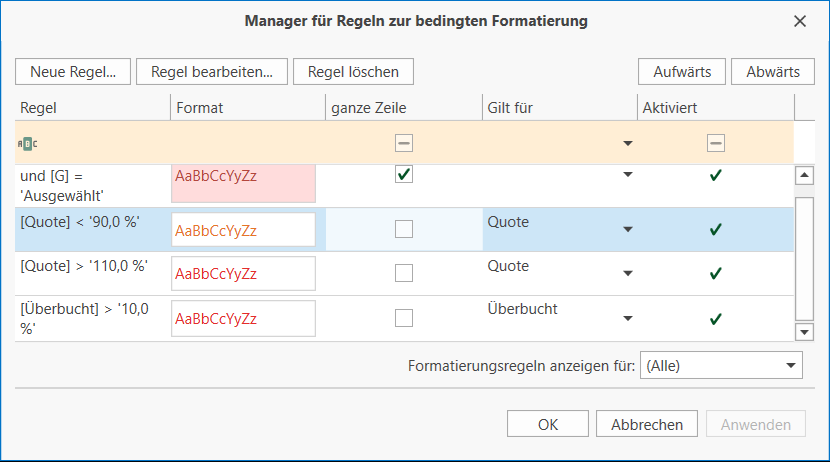Click the green Aktiviert checkmark for '[Quote] < 90,0 %'
This screenshot has height=462, width=830.
click(x=715, y=229)
